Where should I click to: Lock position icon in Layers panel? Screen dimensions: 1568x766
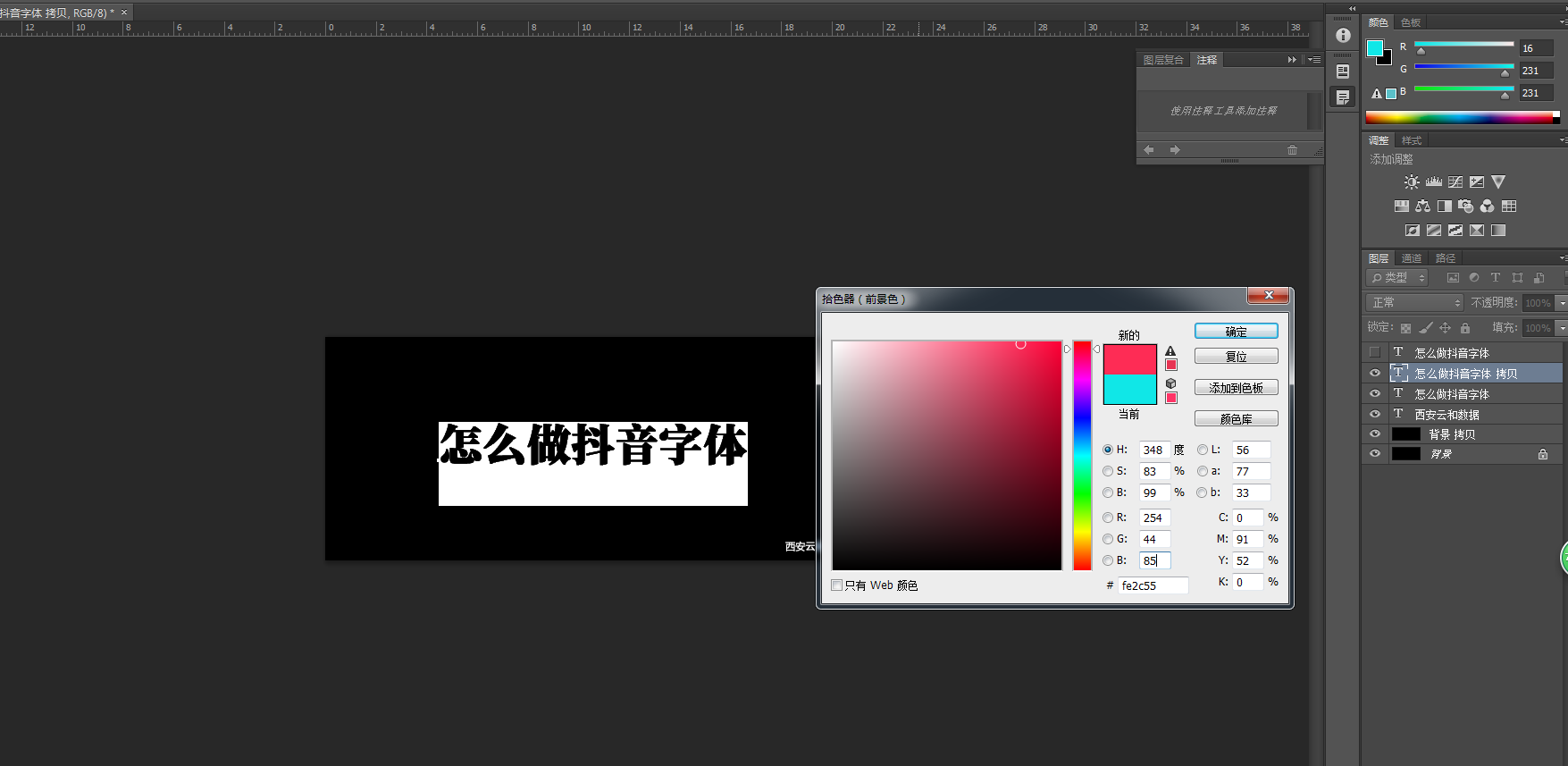[1445, 328]
